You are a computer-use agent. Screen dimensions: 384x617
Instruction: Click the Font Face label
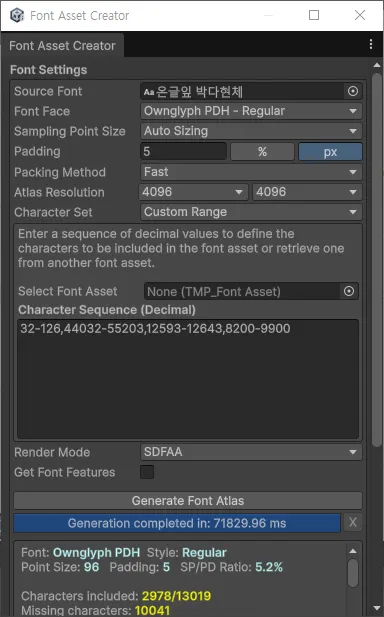pyautogui.click(x=42, y=111)
